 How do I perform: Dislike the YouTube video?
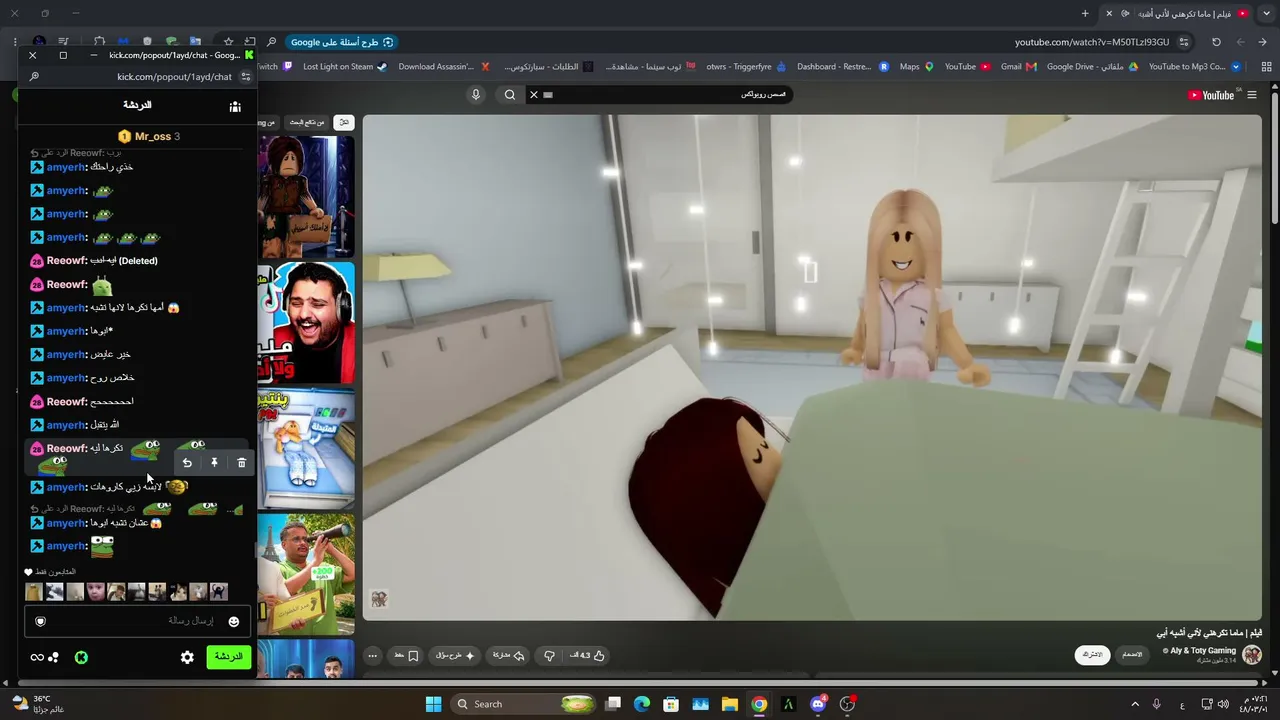[x=549, y=655]
